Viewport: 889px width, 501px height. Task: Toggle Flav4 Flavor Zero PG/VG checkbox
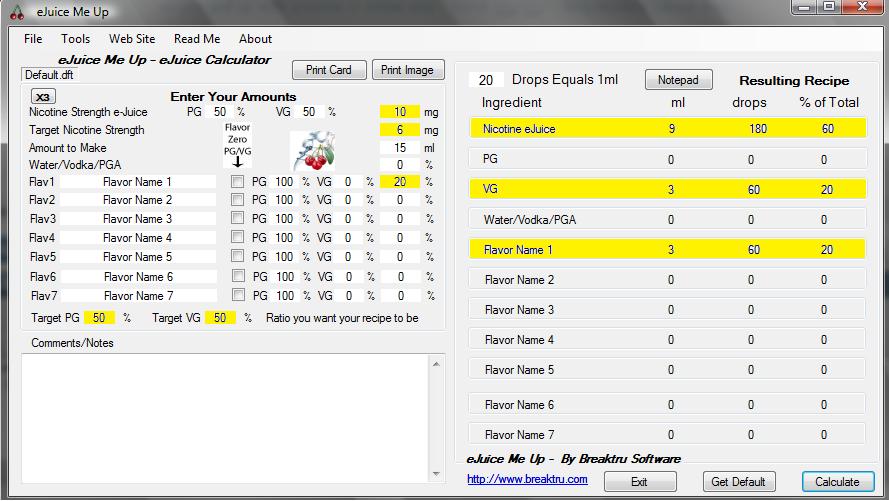click(238, 237)
